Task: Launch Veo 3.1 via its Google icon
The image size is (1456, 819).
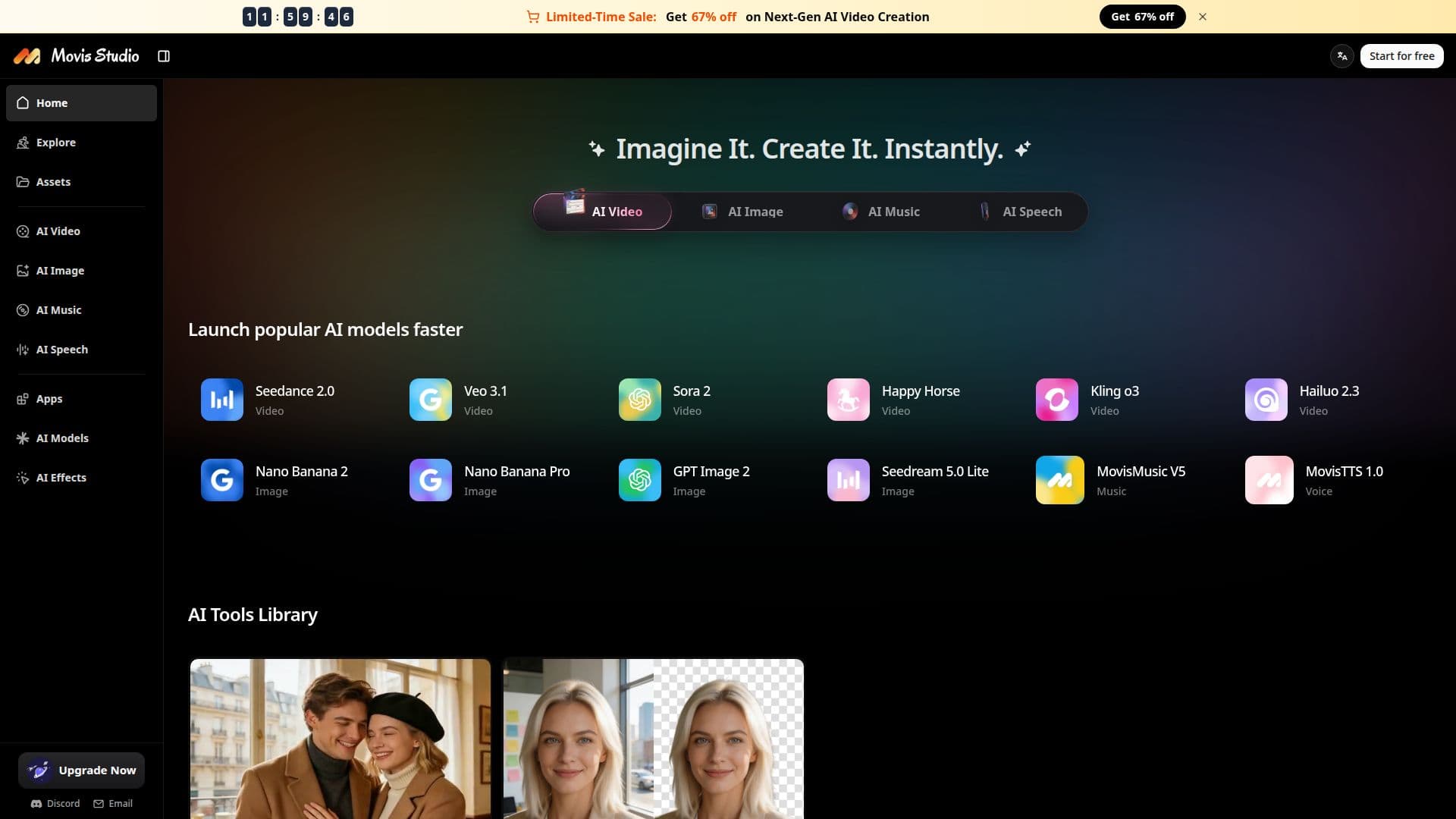Action: (431, 400)
